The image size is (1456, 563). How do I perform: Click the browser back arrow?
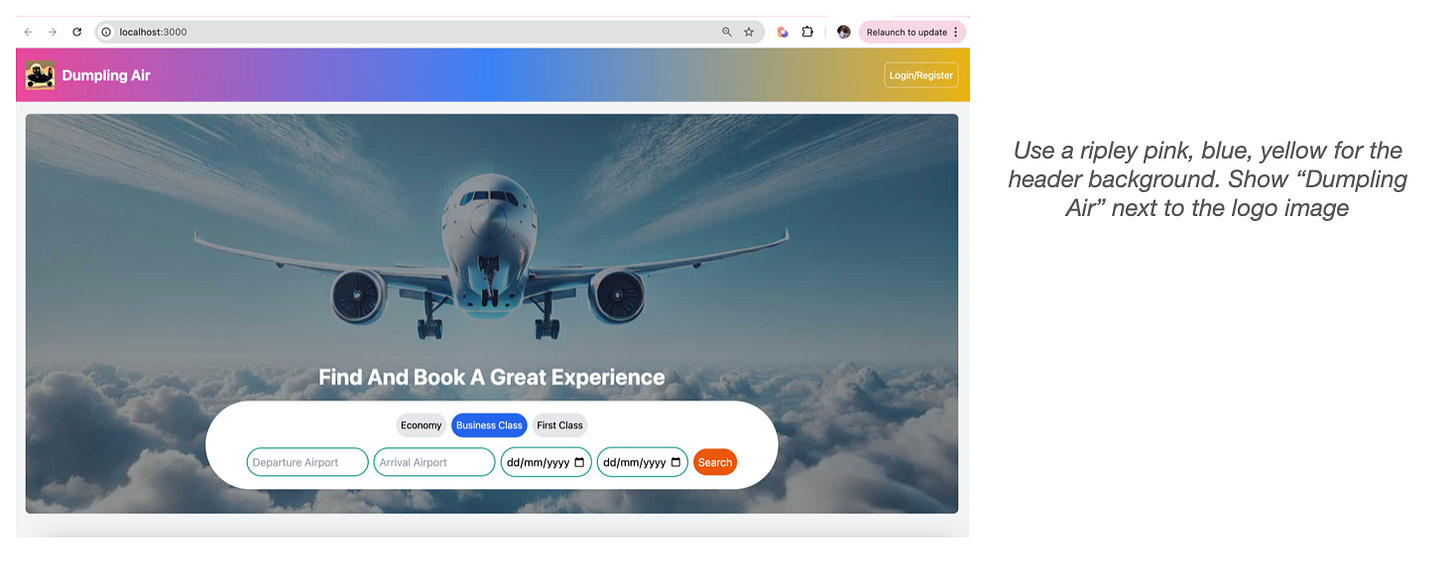28,32
